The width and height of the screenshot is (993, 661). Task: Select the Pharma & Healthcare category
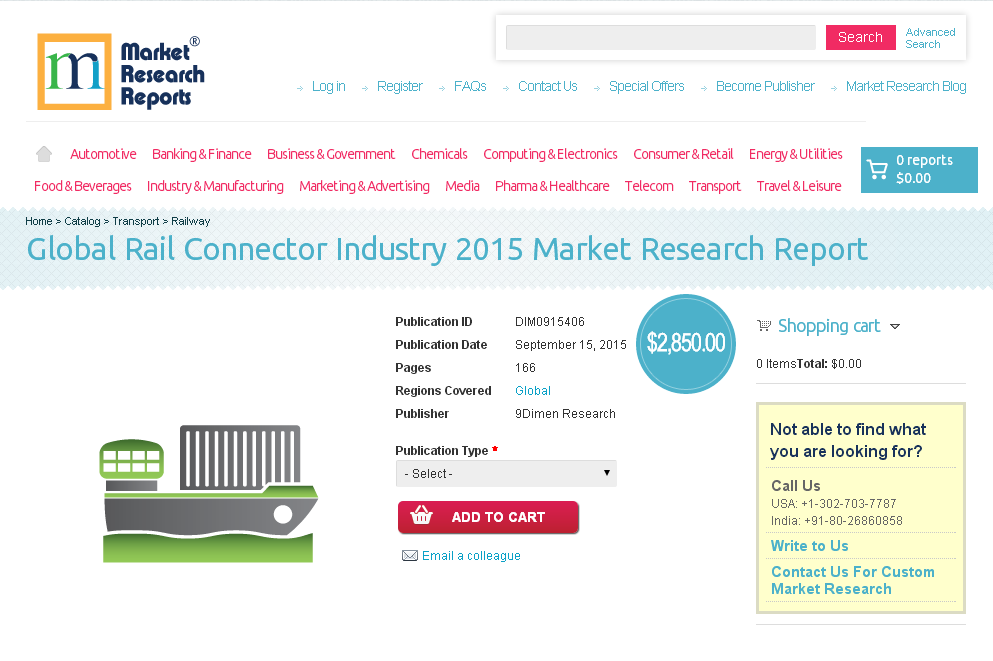point(552,186)
